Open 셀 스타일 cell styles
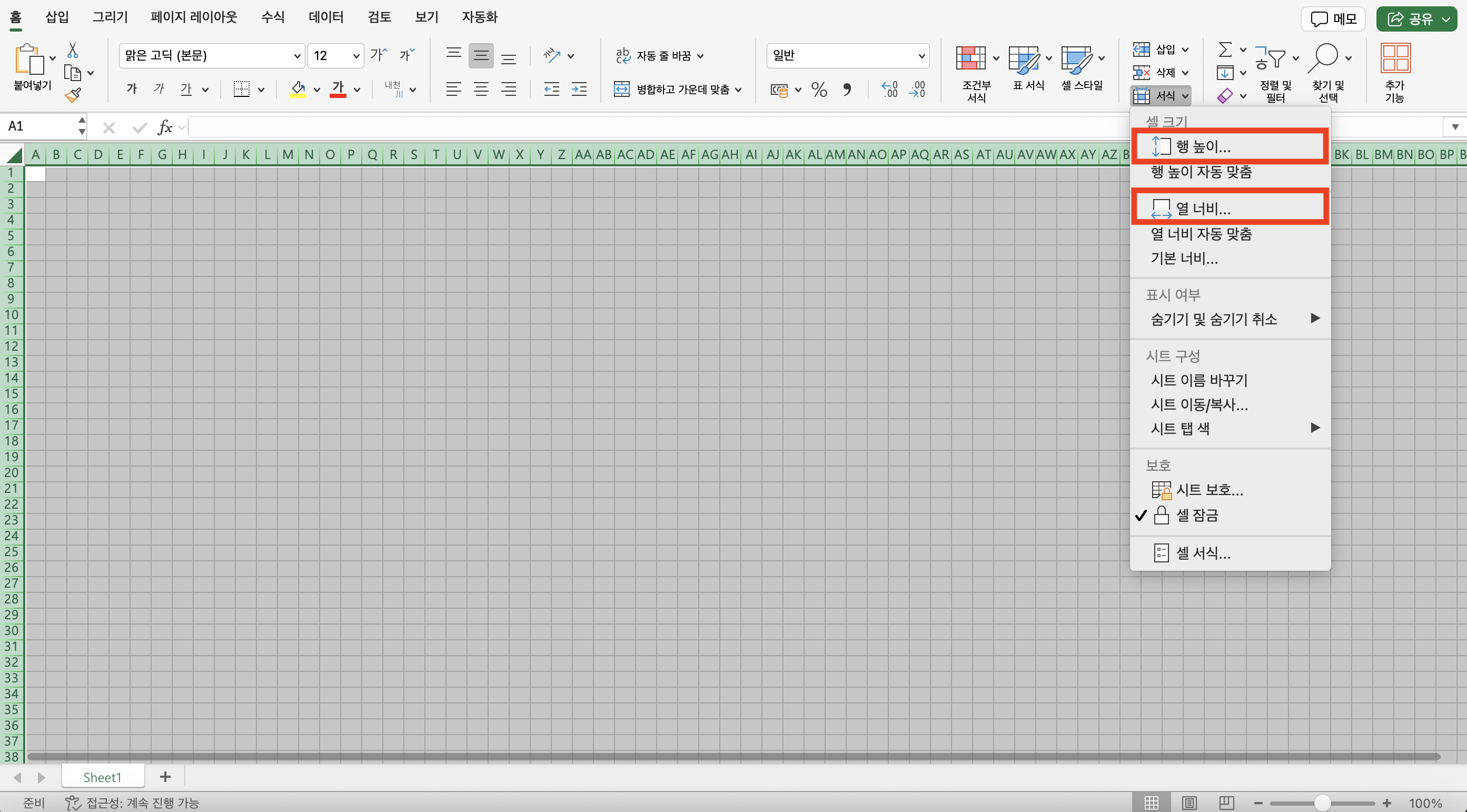Viewport: 1467px width, 812px height. tap(1082, 69)
